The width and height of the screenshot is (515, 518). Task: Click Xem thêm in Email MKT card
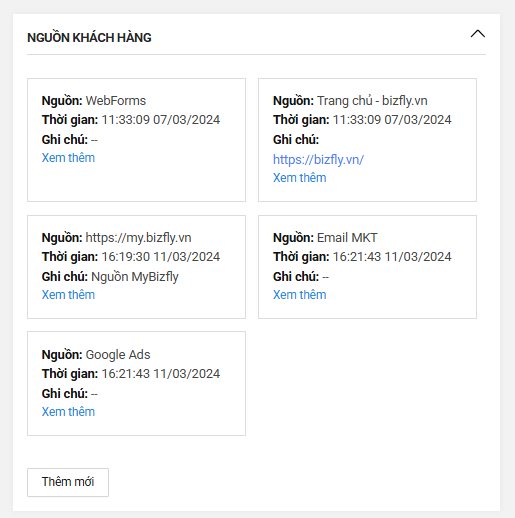coord(299,295)
